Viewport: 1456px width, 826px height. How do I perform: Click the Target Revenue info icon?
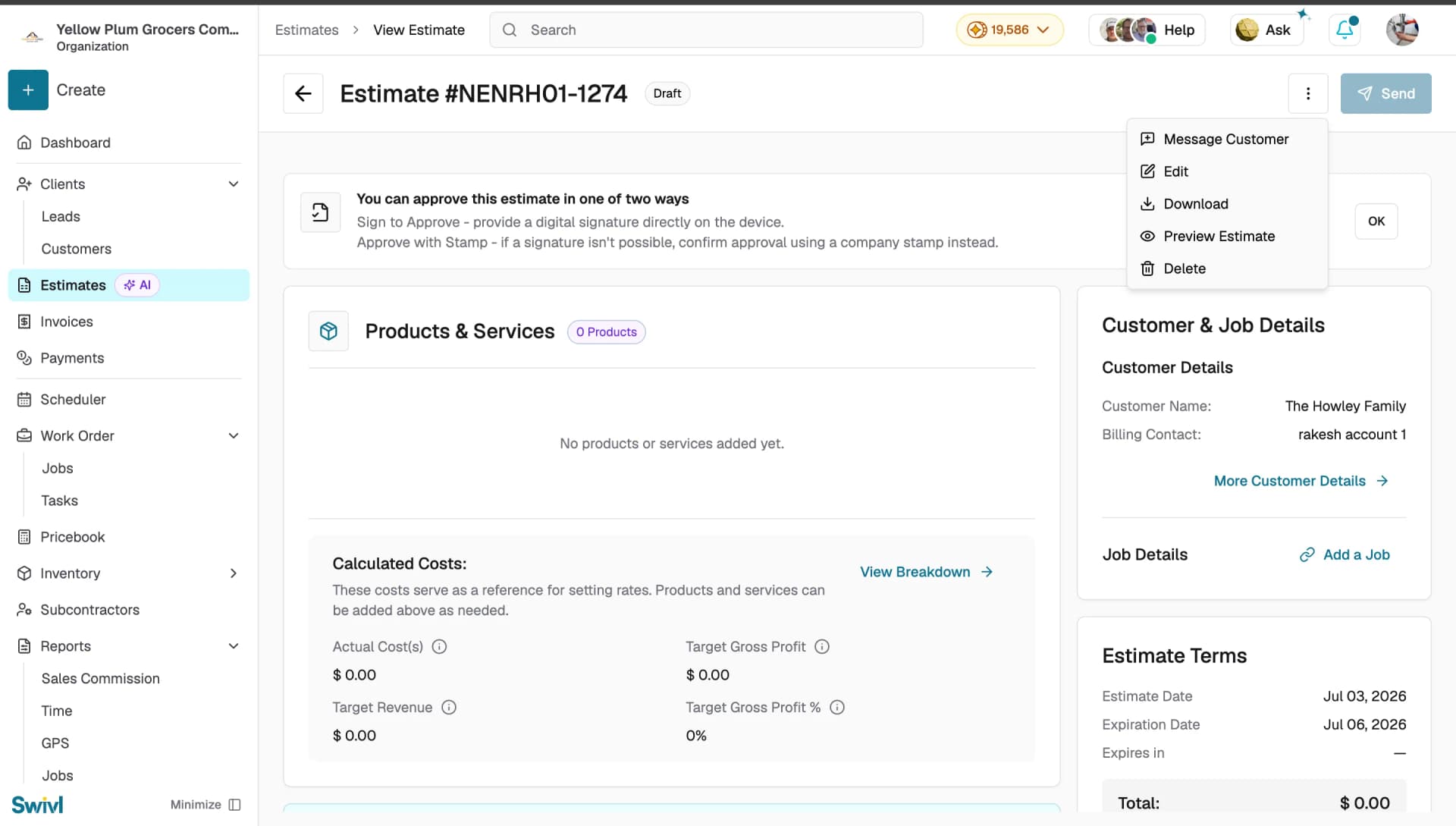click(449, 707)
